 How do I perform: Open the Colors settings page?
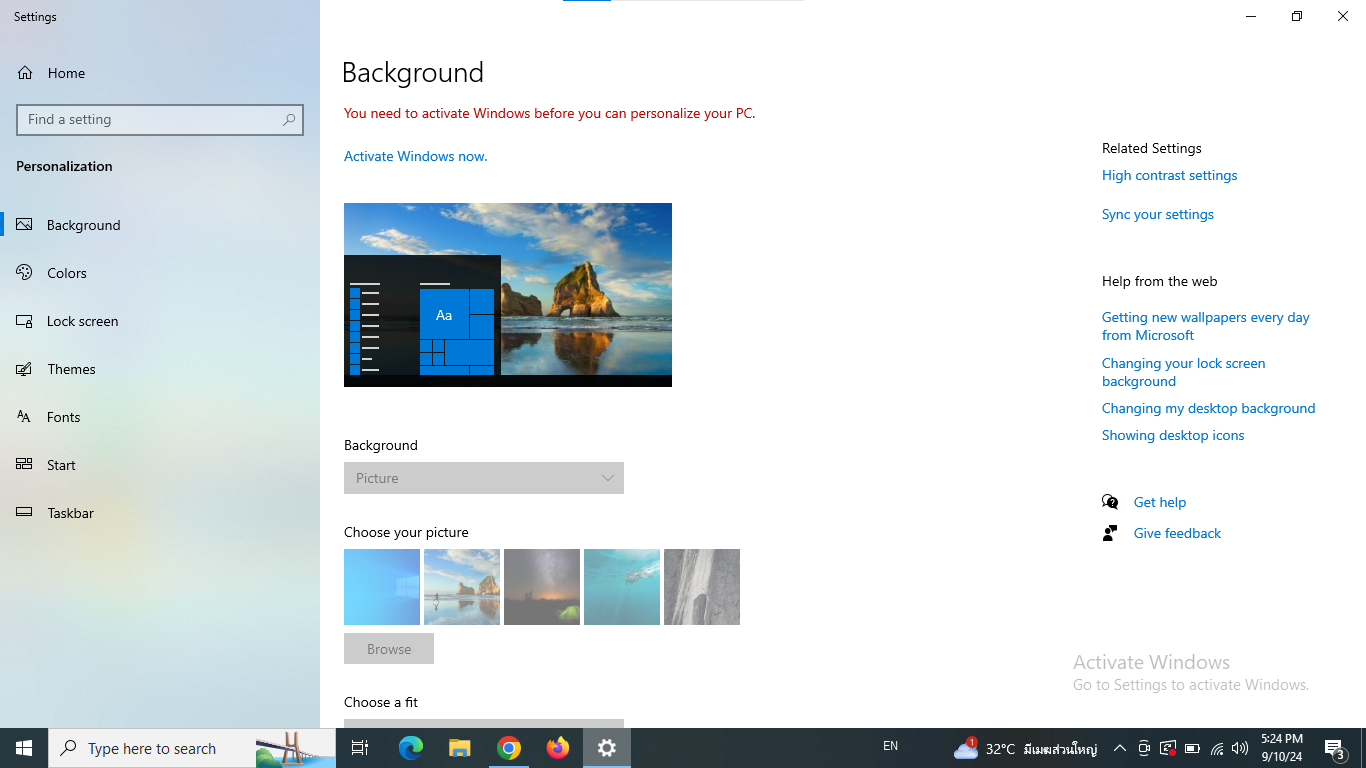coord(160,273)
